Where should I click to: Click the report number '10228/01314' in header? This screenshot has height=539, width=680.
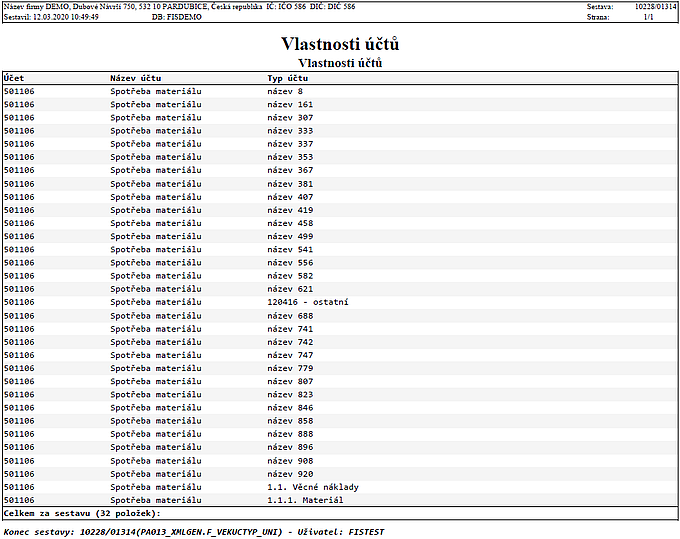[655, 7]
